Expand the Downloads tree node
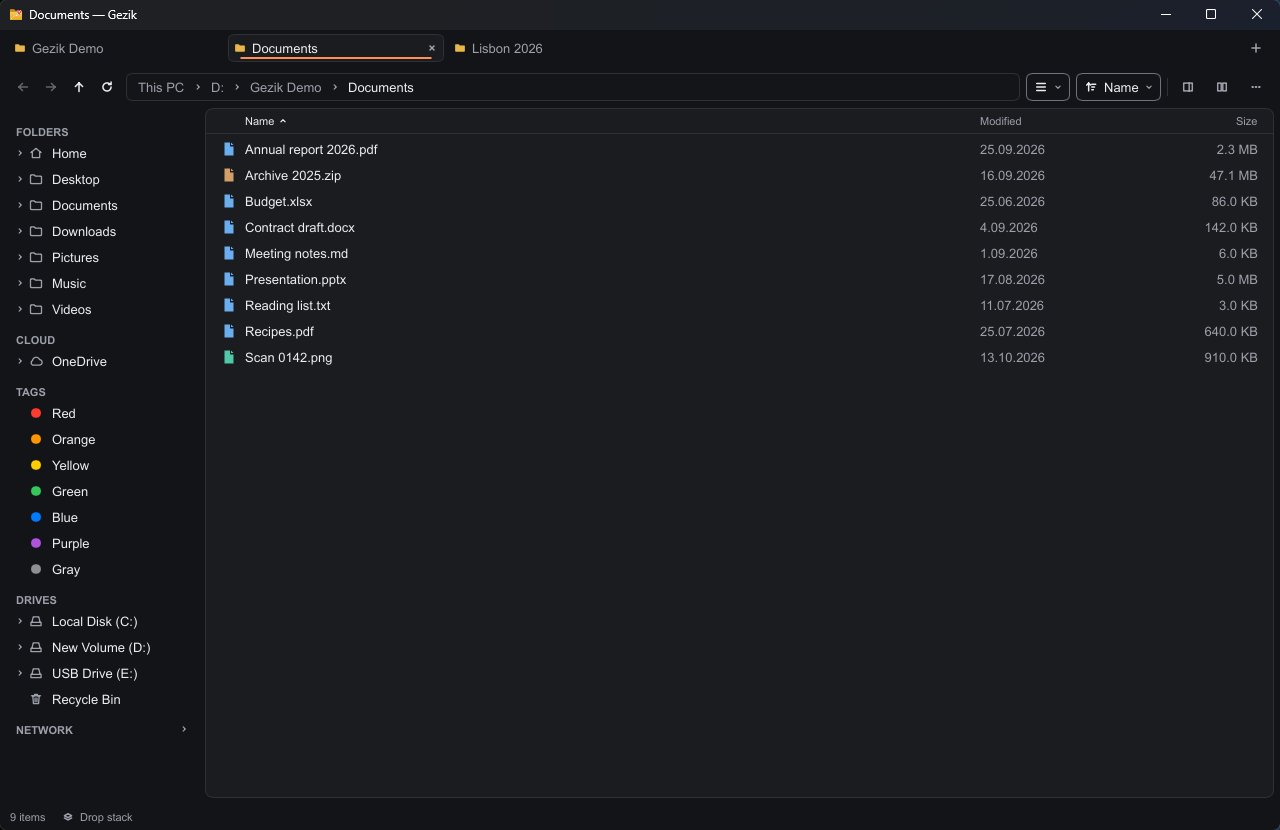 coord(20,231)
